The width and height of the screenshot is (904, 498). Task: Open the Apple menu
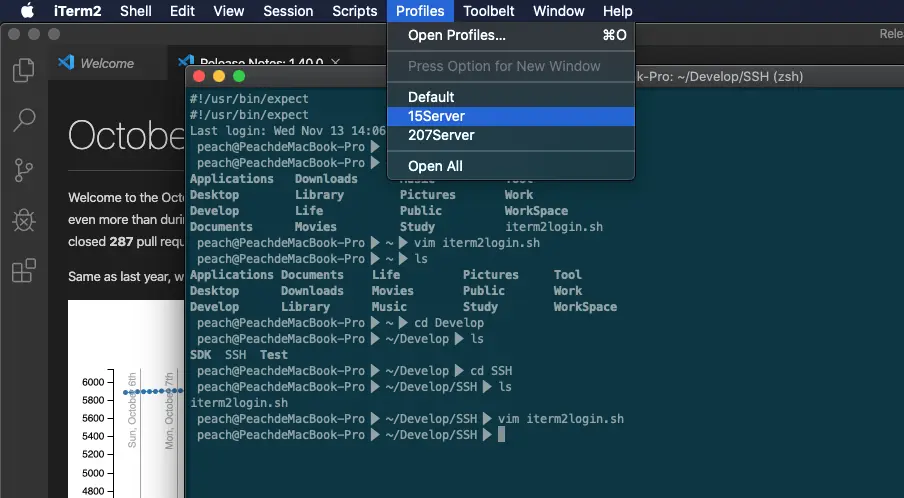click(27, 11)
